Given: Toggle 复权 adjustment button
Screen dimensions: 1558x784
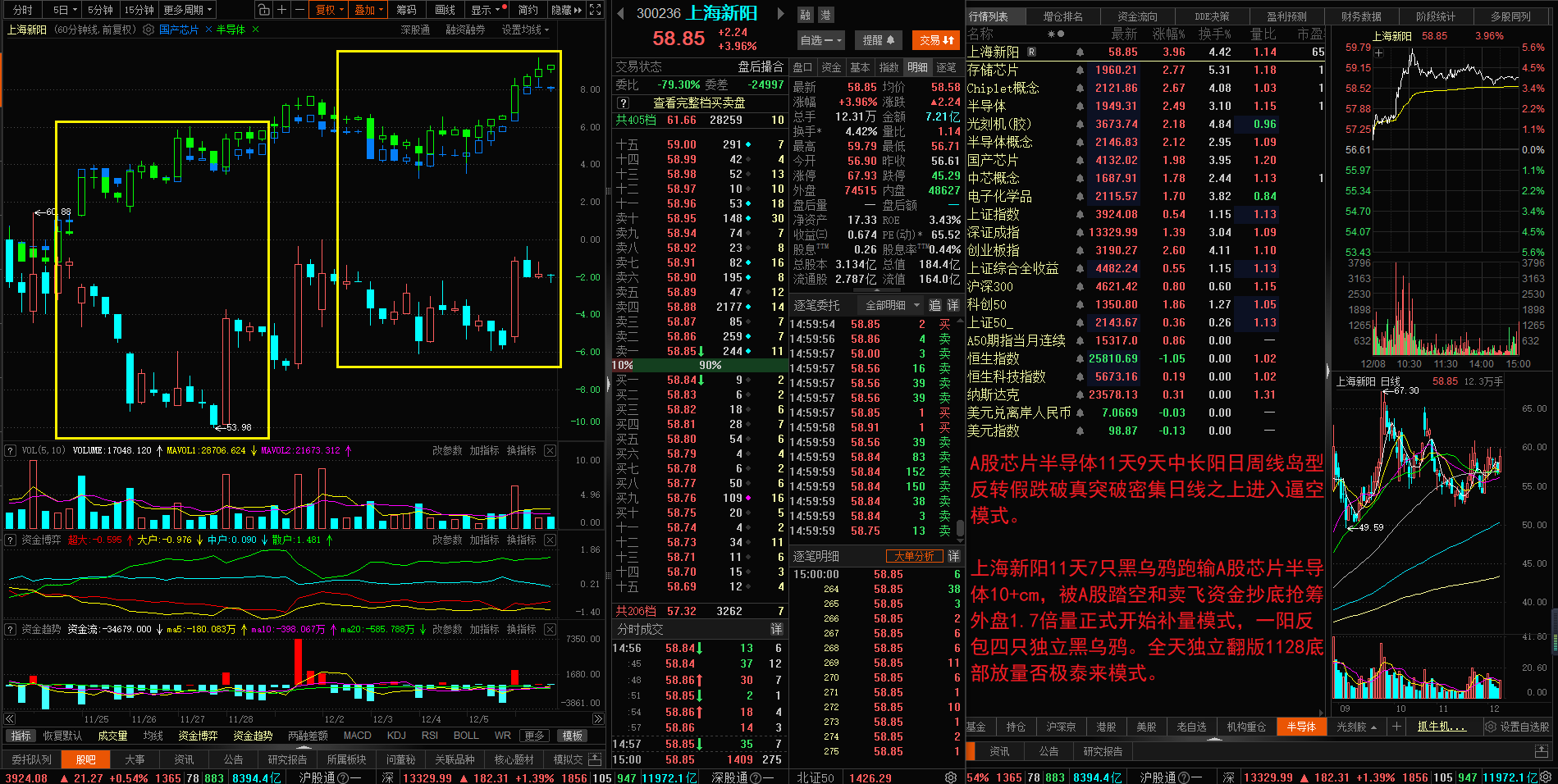Looking at the screenshot, I should point(330,10).
